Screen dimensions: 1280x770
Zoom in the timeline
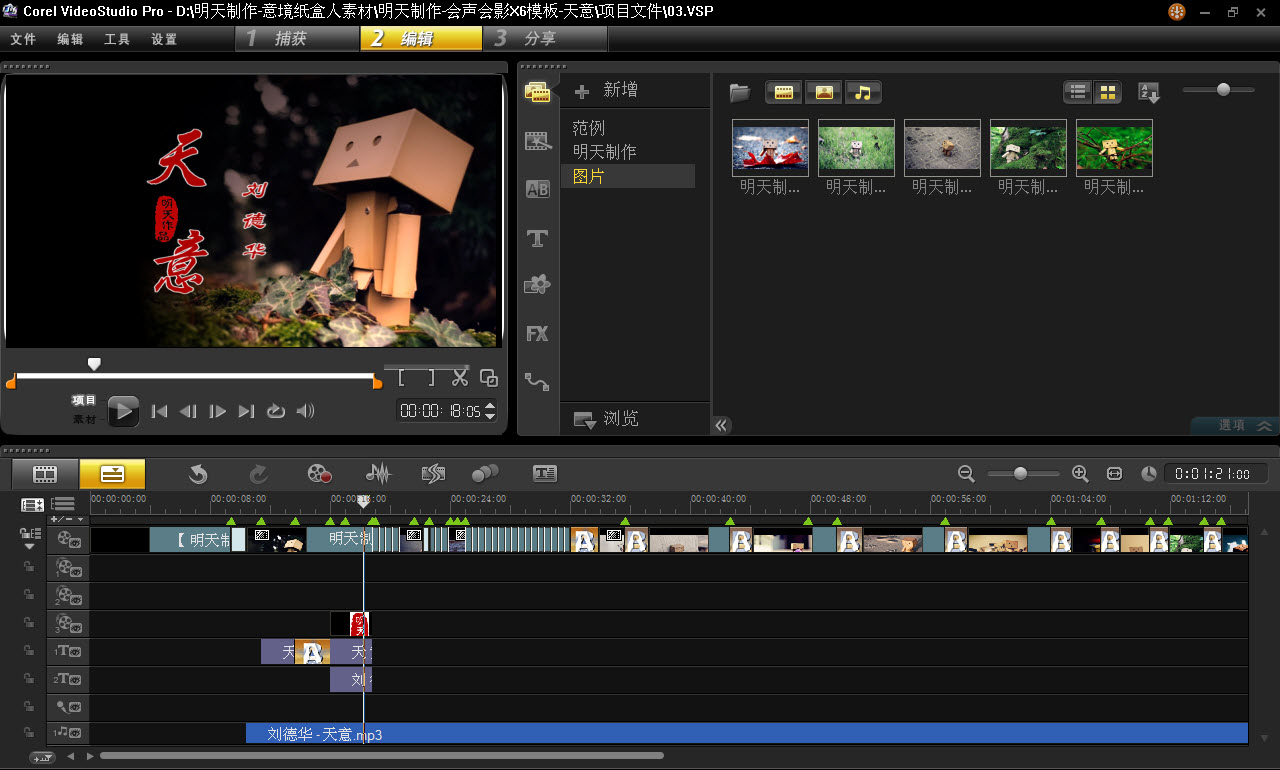click(x=1080, y=474)
